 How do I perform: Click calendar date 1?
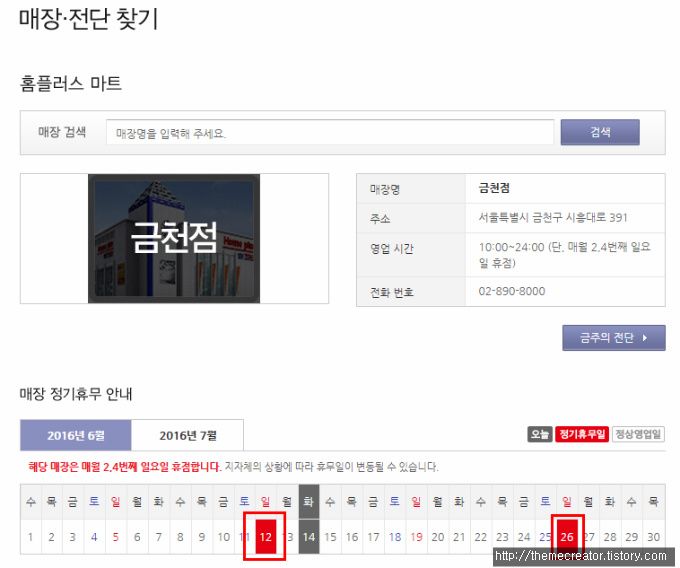[30, 537]
